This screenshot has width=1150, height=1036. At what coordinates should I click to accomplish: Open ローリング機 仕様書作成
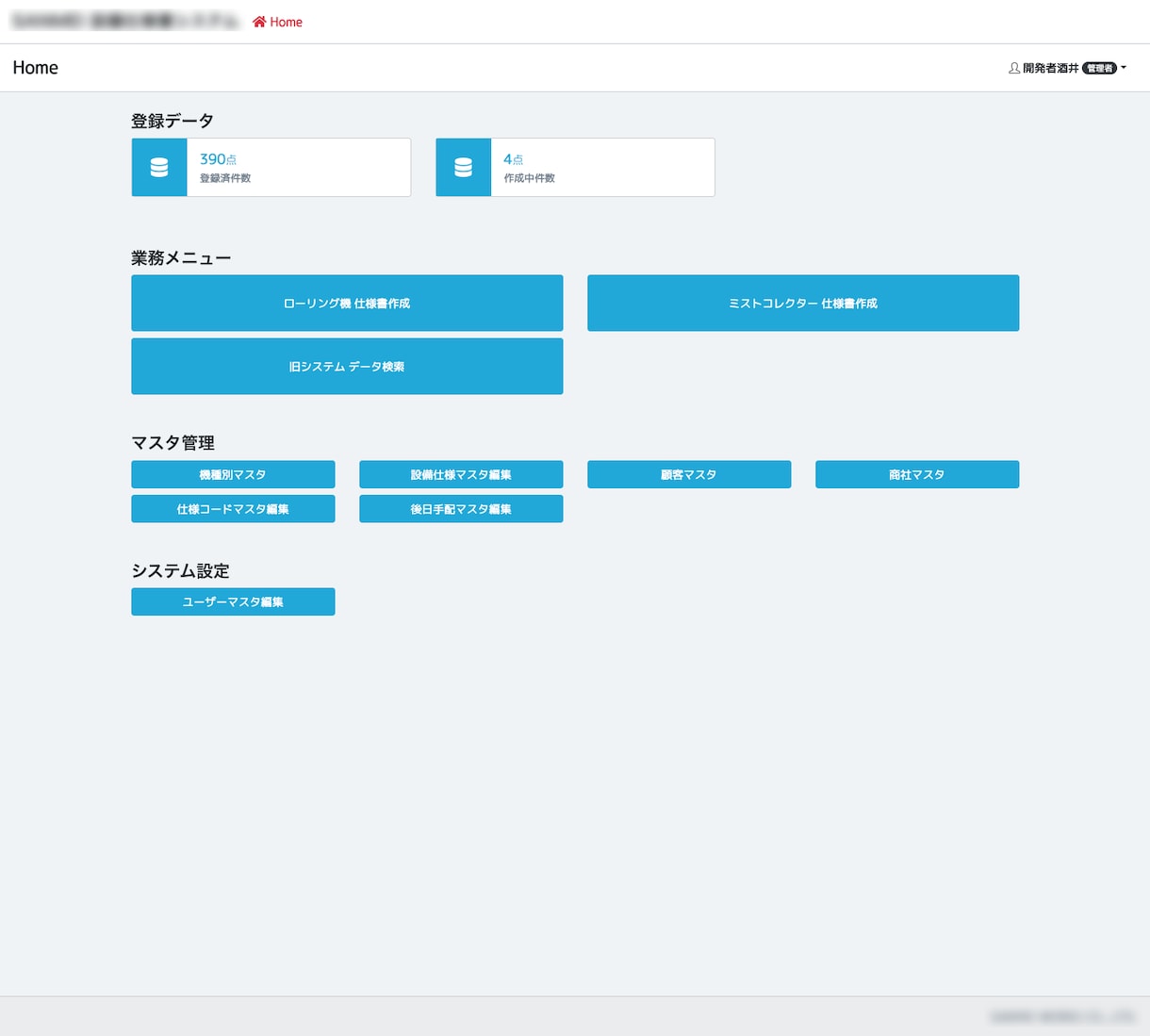[347, 303]
